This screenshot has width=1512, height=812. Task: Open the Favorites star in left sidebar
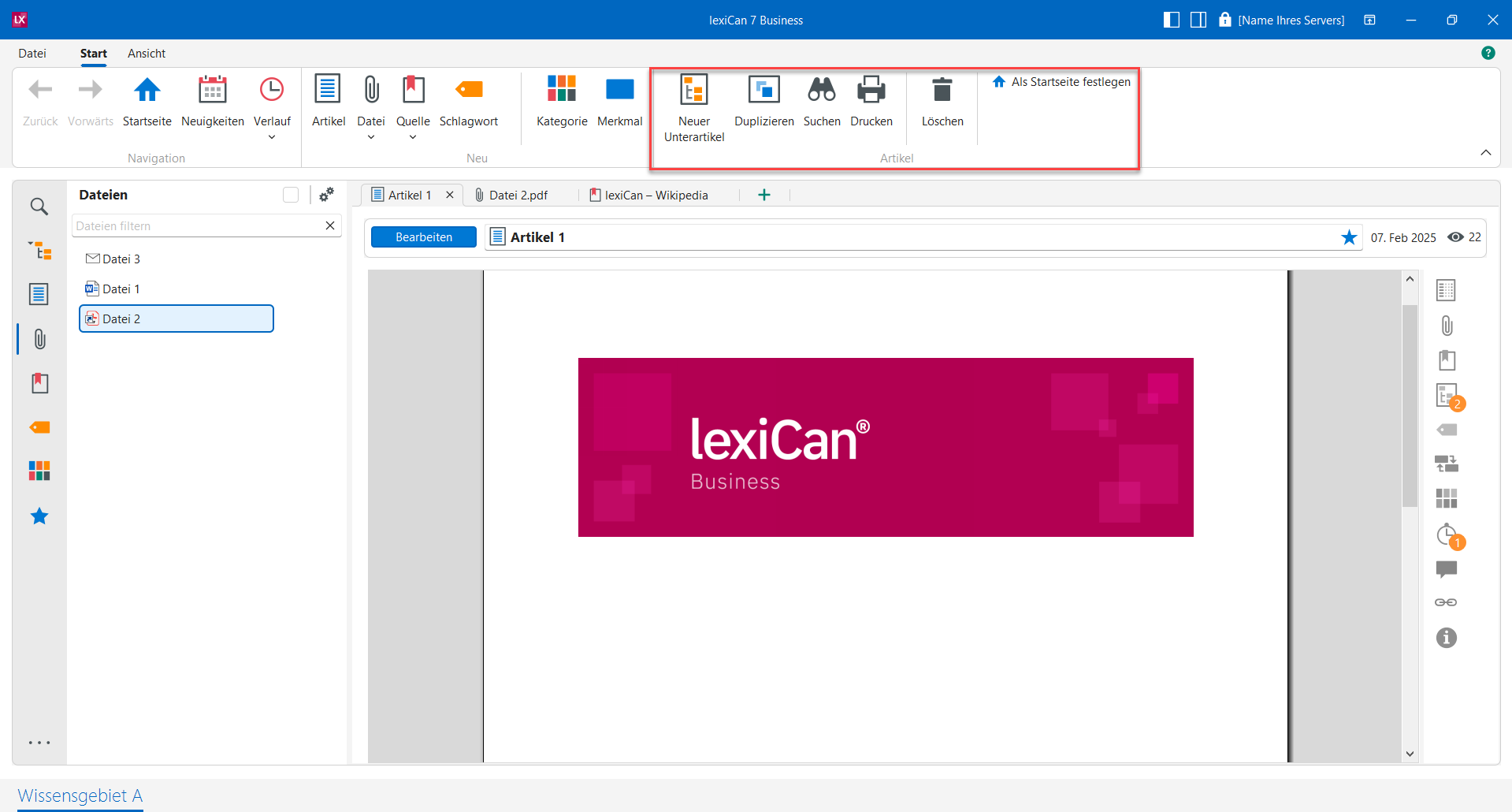click(x=39, y=516)
